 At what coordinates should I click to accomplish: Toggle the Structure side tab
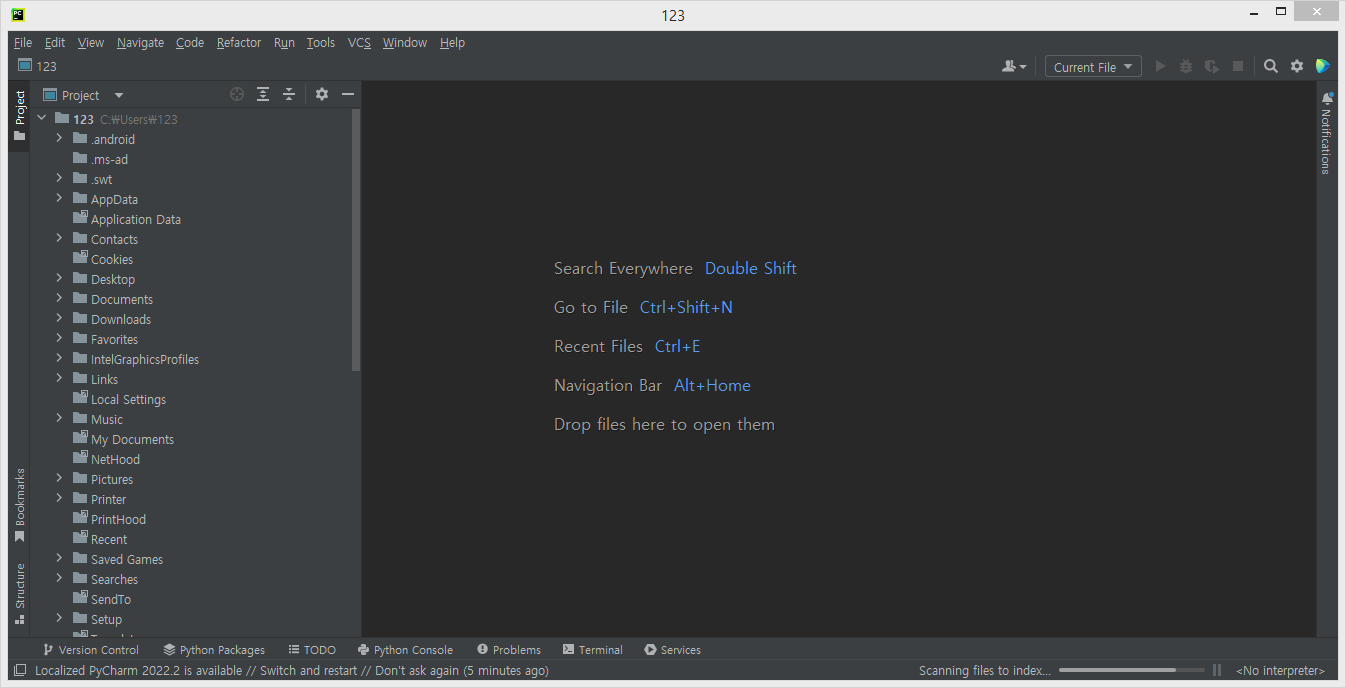point(19,594)
